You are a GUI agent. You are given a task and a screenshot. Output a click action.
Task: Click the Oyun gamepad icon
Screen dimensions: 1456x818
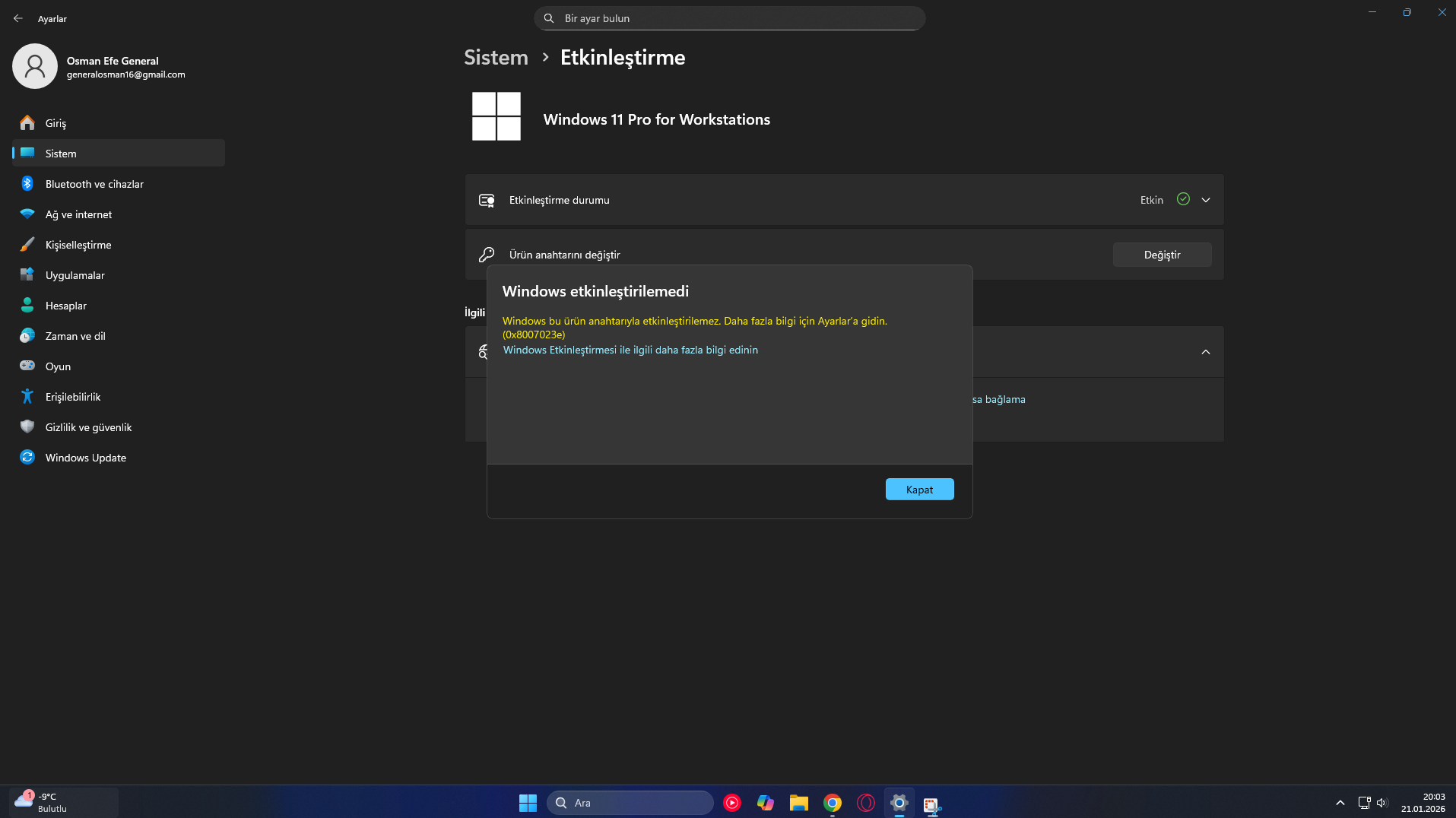pyautogui.click(x=27, y=366)
